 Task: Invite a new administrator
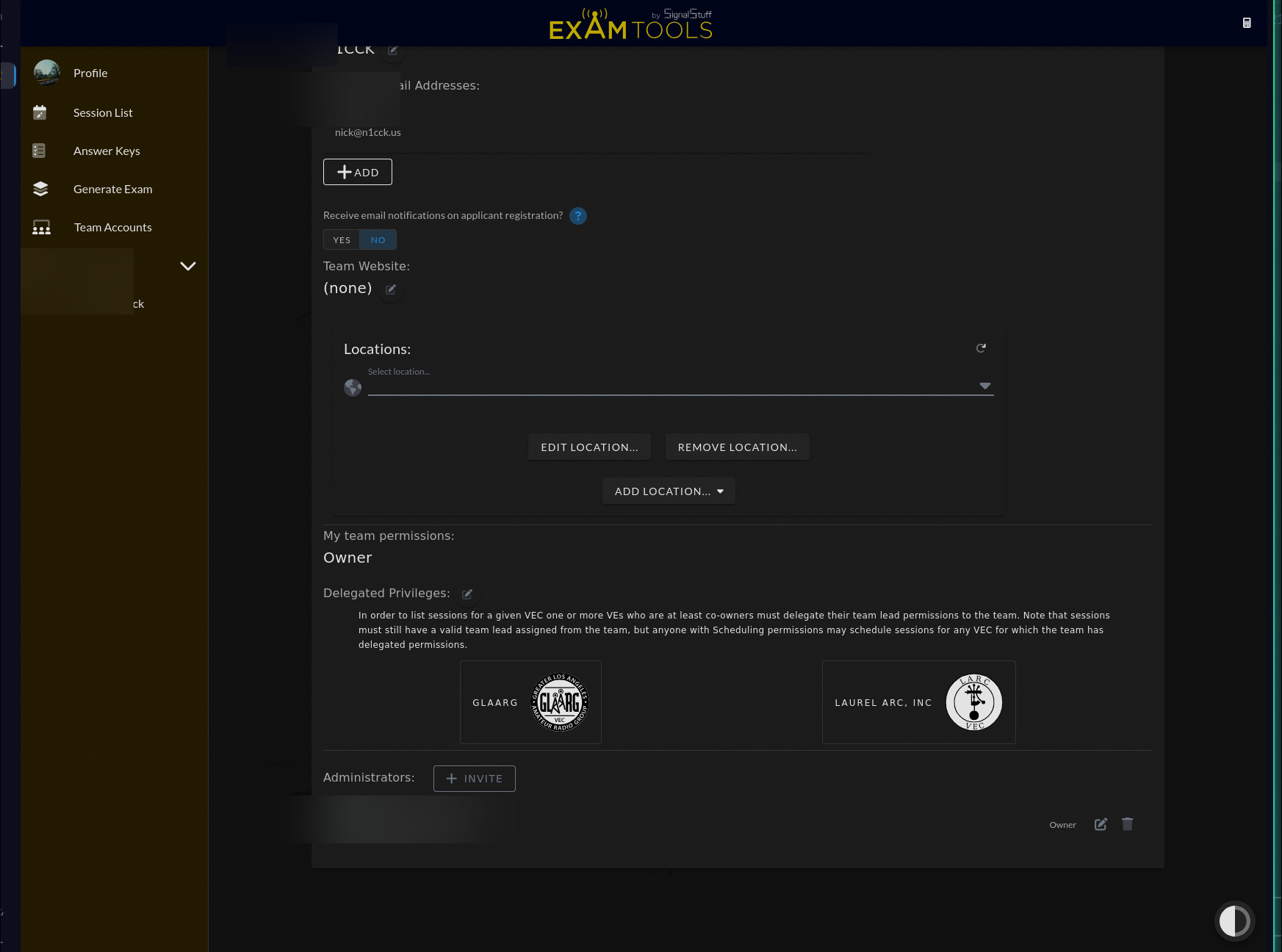pos(475,779)
